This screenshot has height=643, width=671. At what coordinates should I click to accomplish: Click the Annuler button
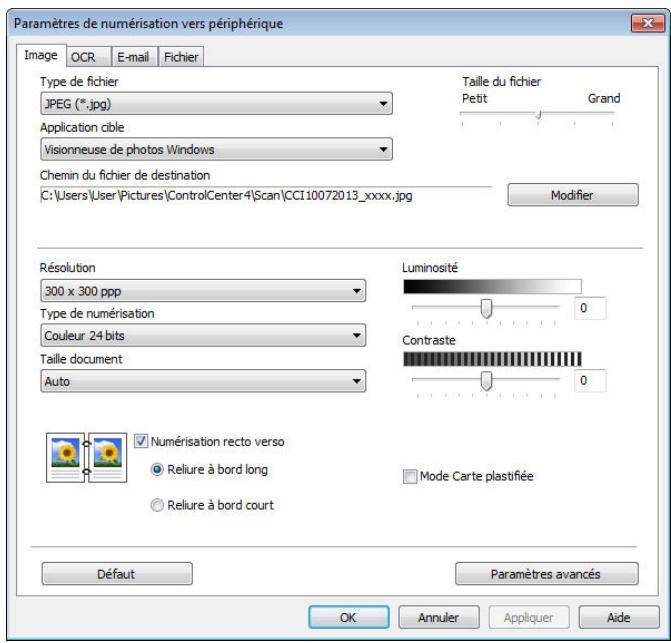click(439, 617)
